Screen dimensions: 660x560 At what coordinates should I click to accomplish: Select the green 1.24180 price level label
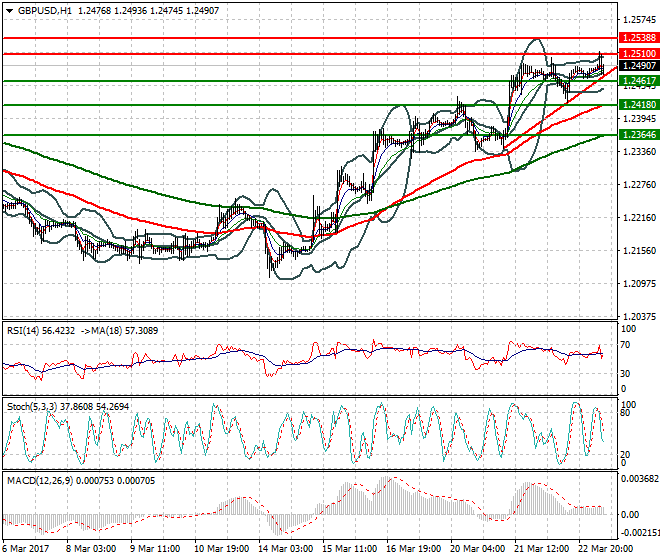point(639,105)
